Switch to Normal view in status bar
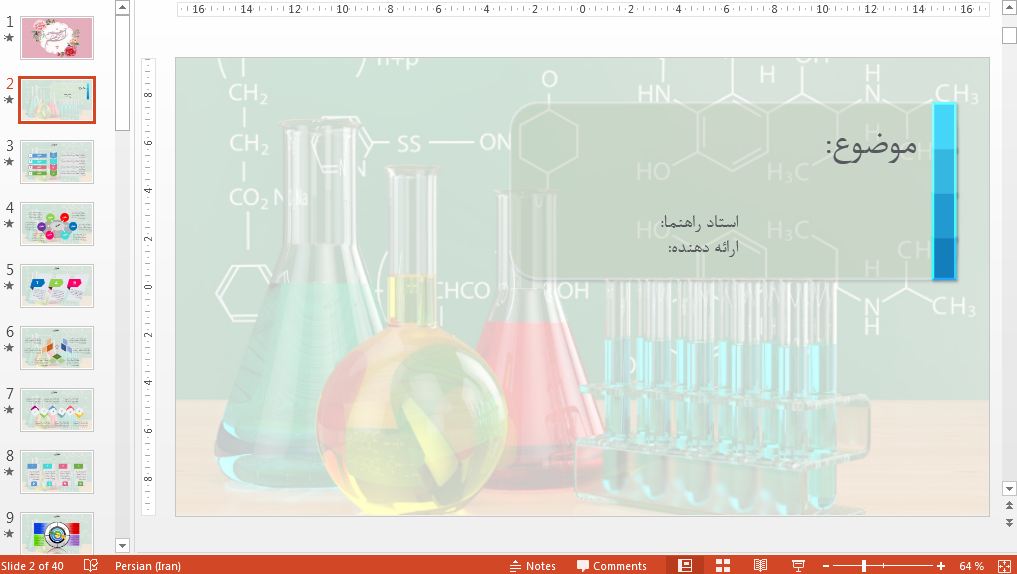Viewport: 1017px width, 574px height. coord(685,565)
